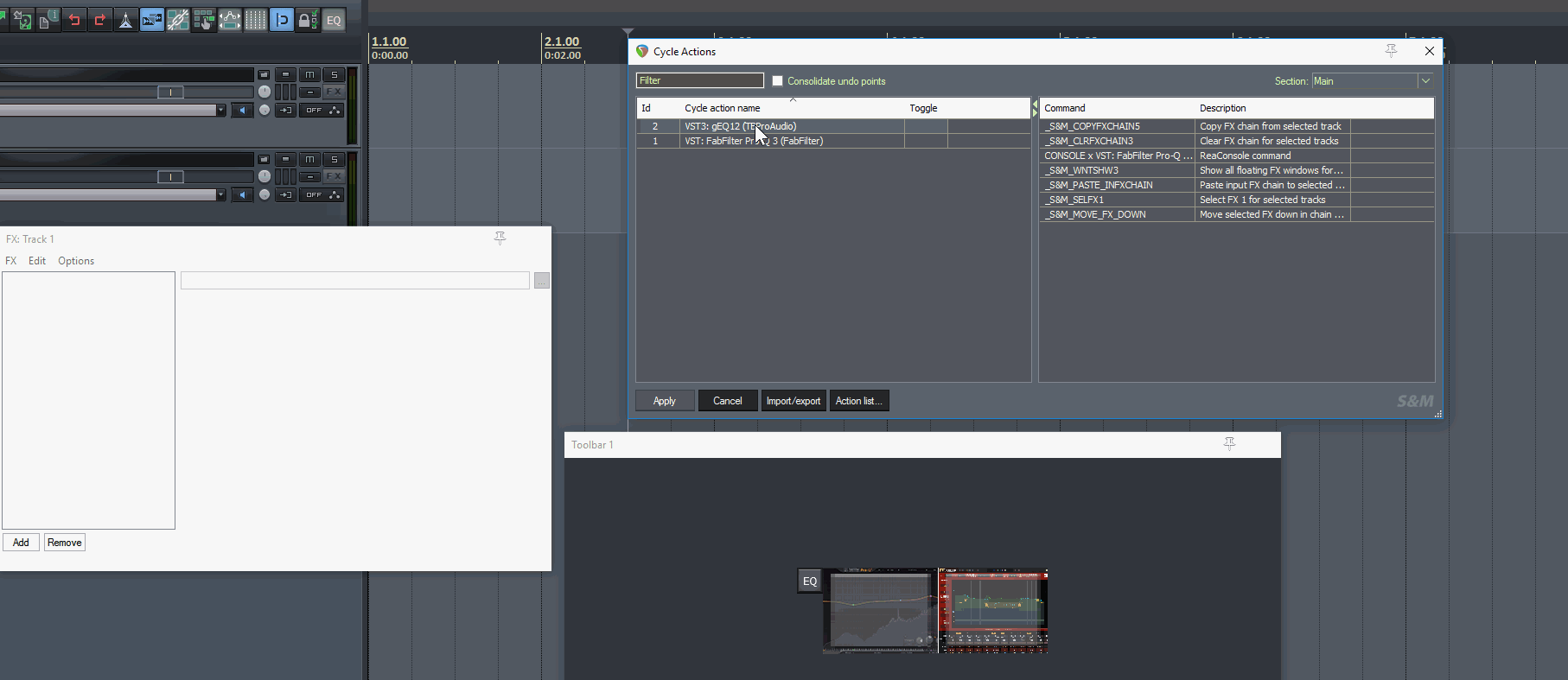The image size is (1568, 680).
Task: Toggle the locking padlock icon
Action: pyautogui.click(x=307, y=20)
